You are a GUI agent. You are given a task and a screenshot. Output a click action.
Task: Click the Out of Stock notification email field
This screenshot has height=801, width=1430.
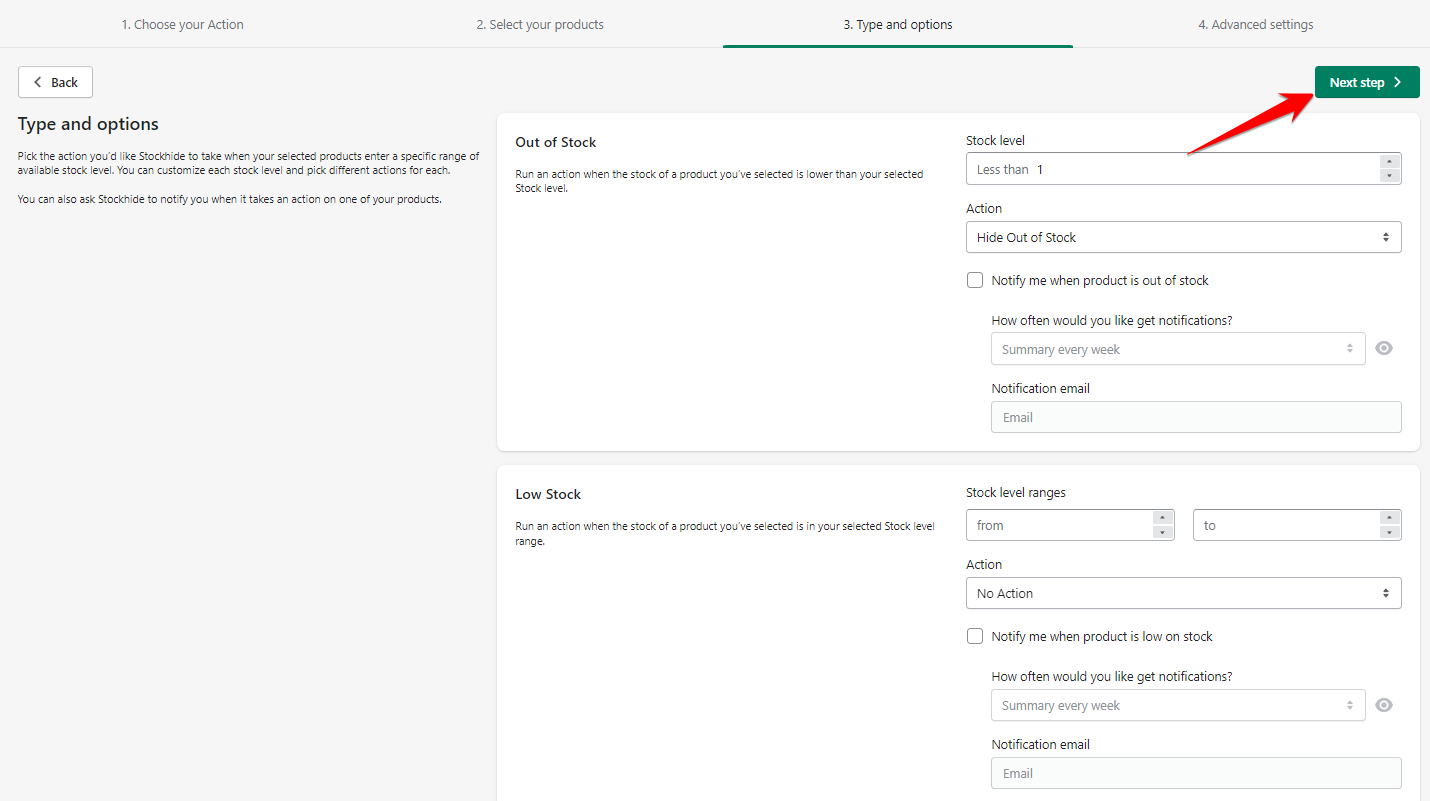(x=1195, y=418)
